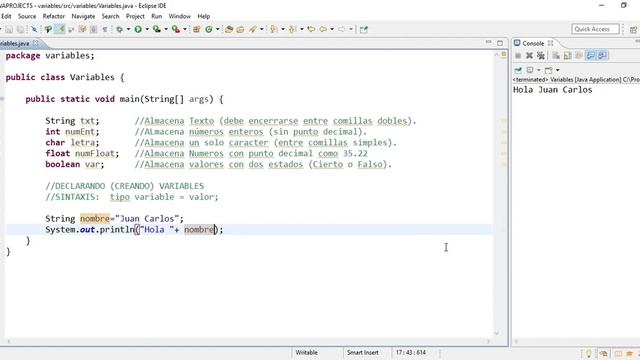Toggle Mark Occurrences highlighter icon

tap(60, 29)
